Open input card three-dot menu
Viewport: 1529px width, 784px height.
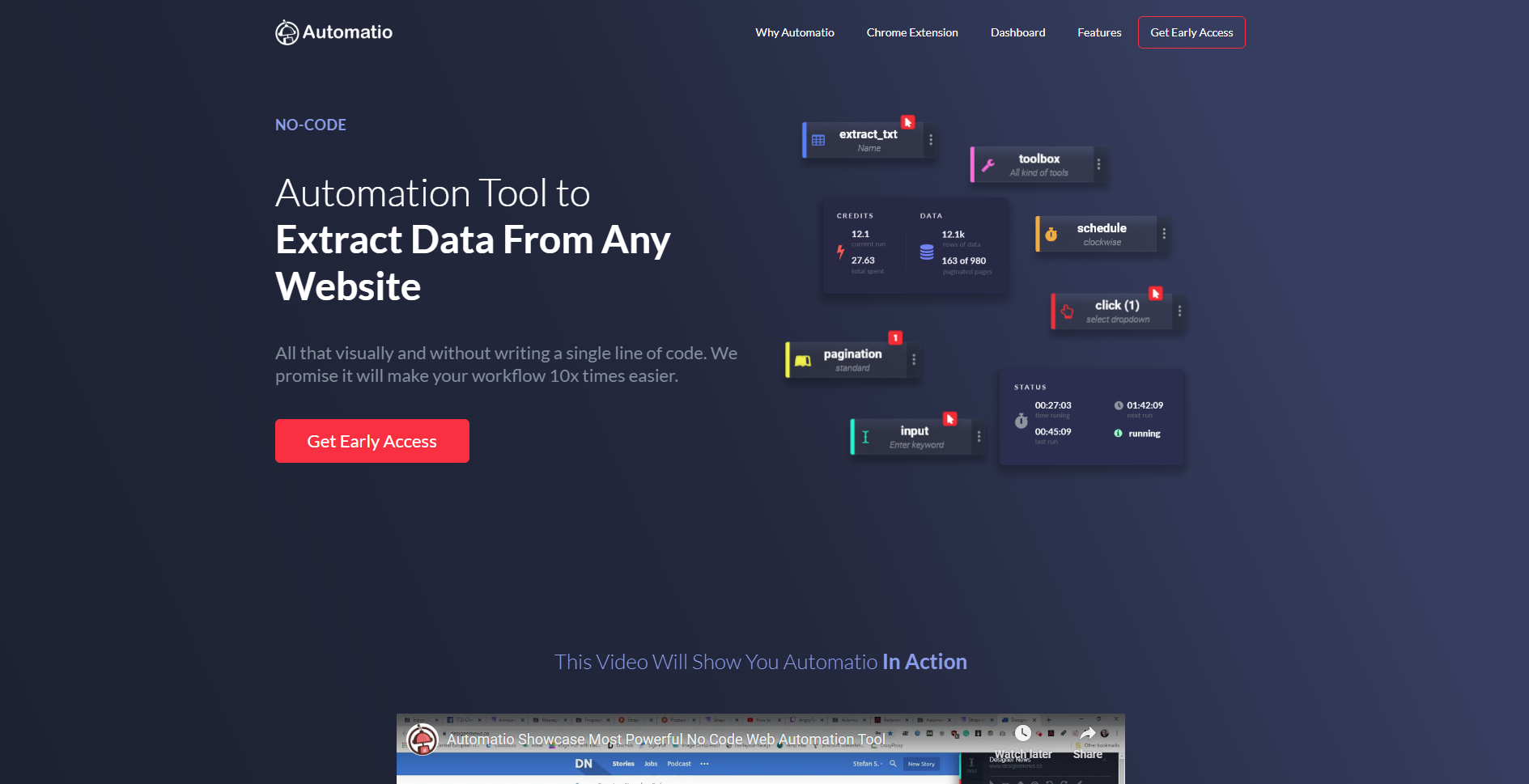click(979, 437)
